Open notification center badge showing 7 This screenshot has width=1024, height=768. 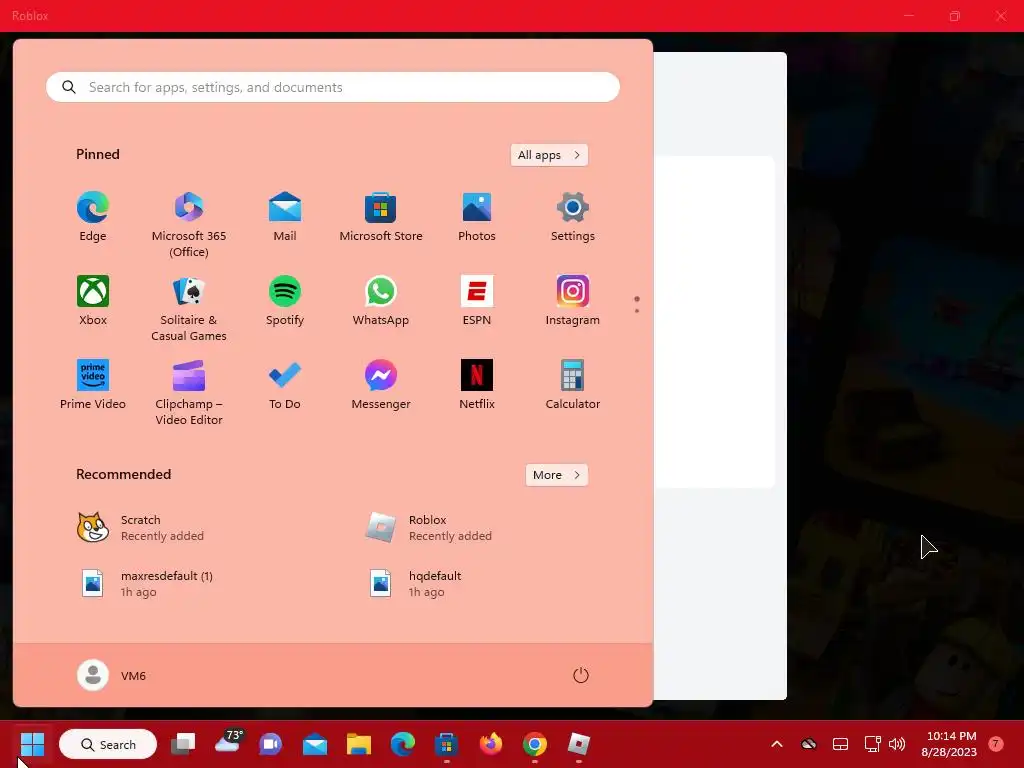click(x=996, y=744)
